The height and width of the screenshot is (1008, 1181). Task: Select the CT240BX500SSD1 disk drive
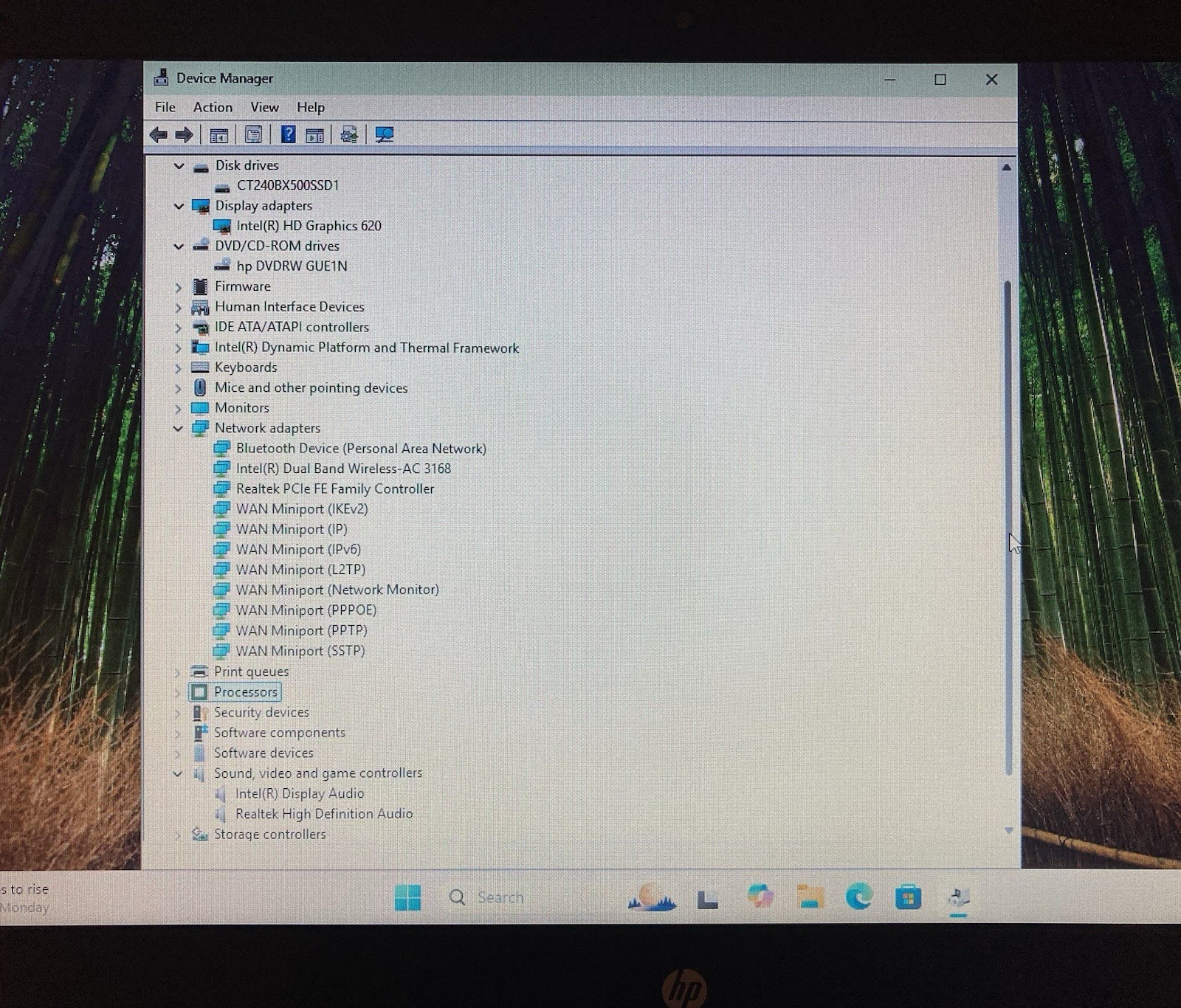click(x=288, y=185)
